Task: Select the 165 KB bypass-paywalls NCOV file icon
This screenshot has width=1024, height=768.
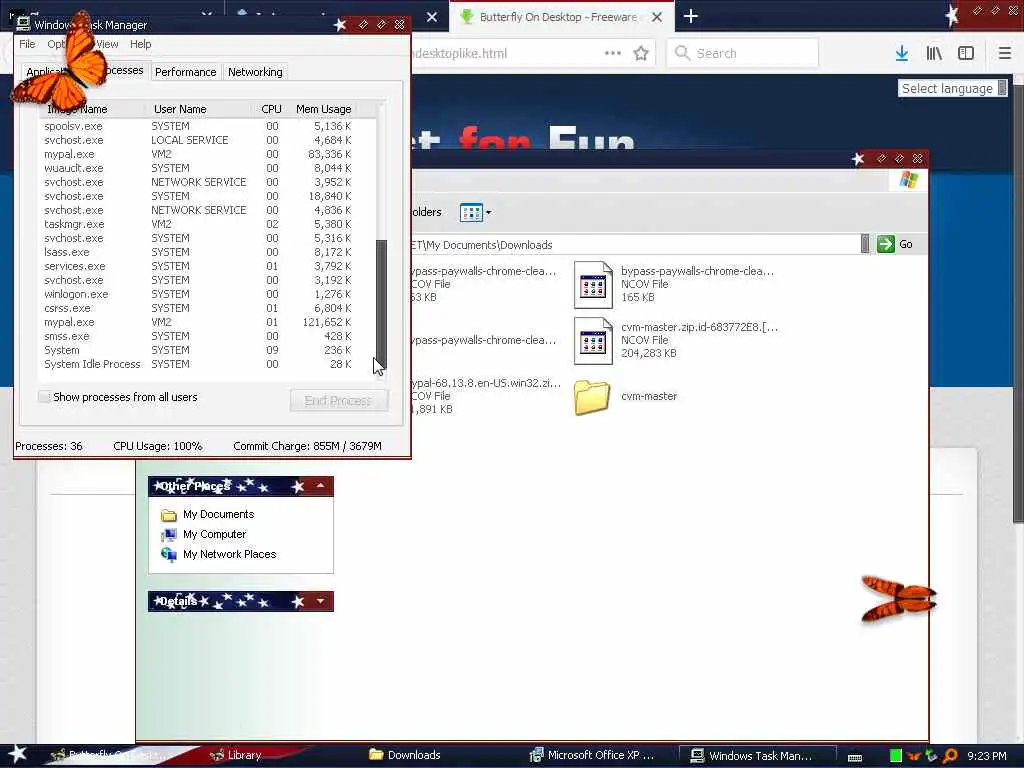Action: (593, 285)
